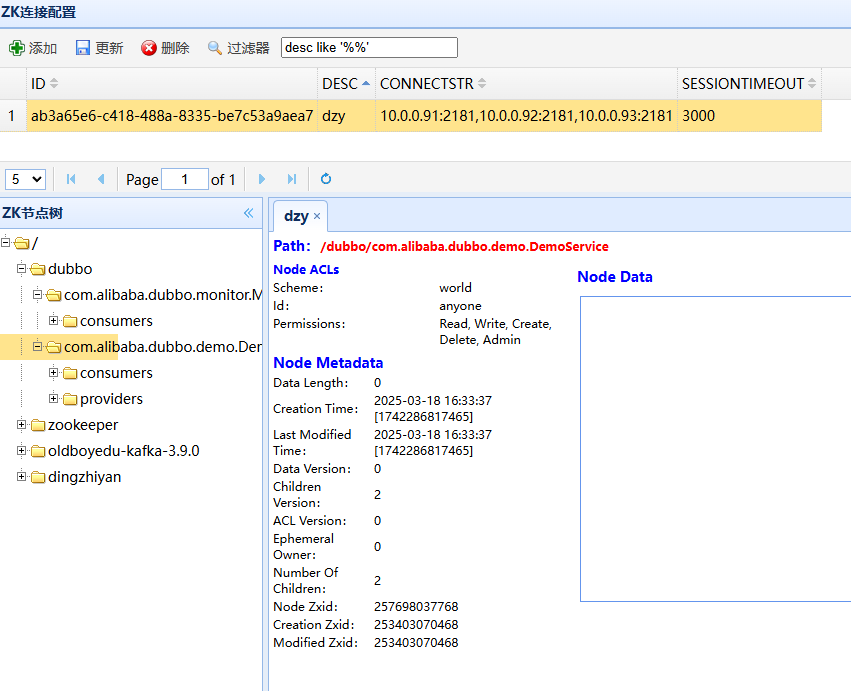
Task: Go to the next page arrow
Action: click(x=262, y=179)
